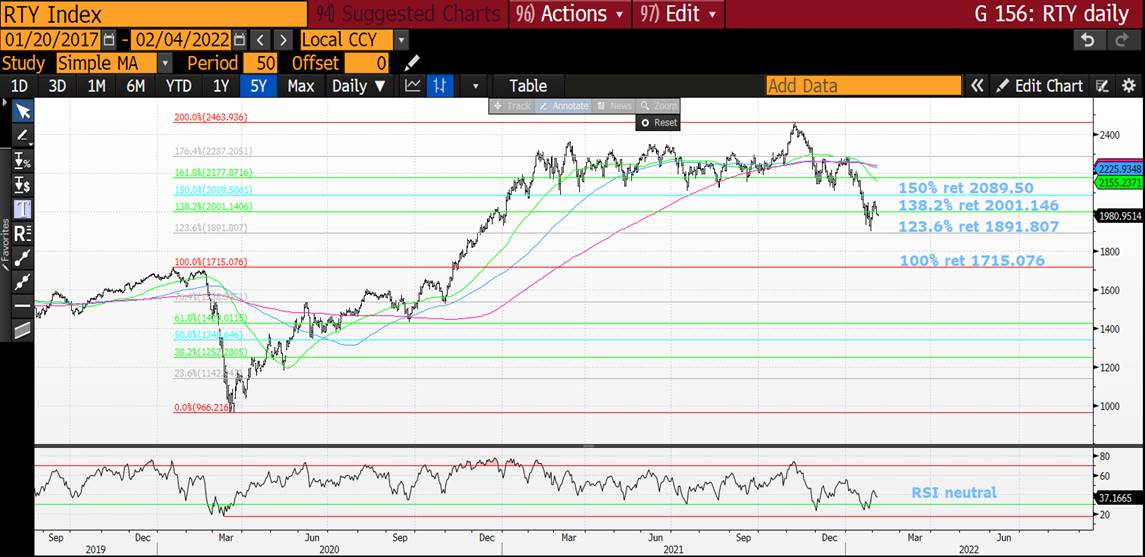1145x557 pixels.
Task: Enable Annotate mode on chart
Action: pyautogui.click(x=563, y=106)
